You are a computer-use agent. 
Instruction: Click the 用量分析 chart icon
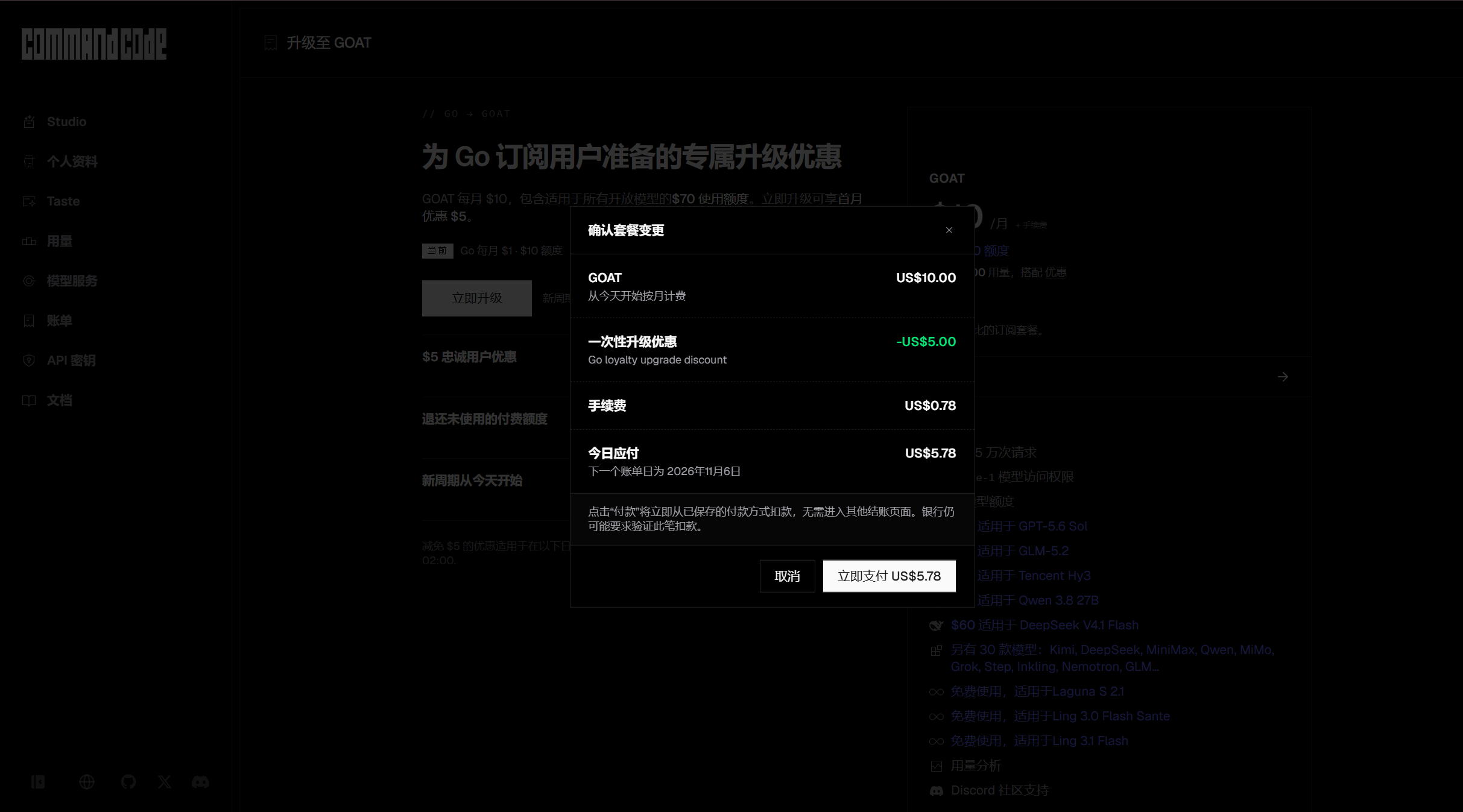point(936,766)
